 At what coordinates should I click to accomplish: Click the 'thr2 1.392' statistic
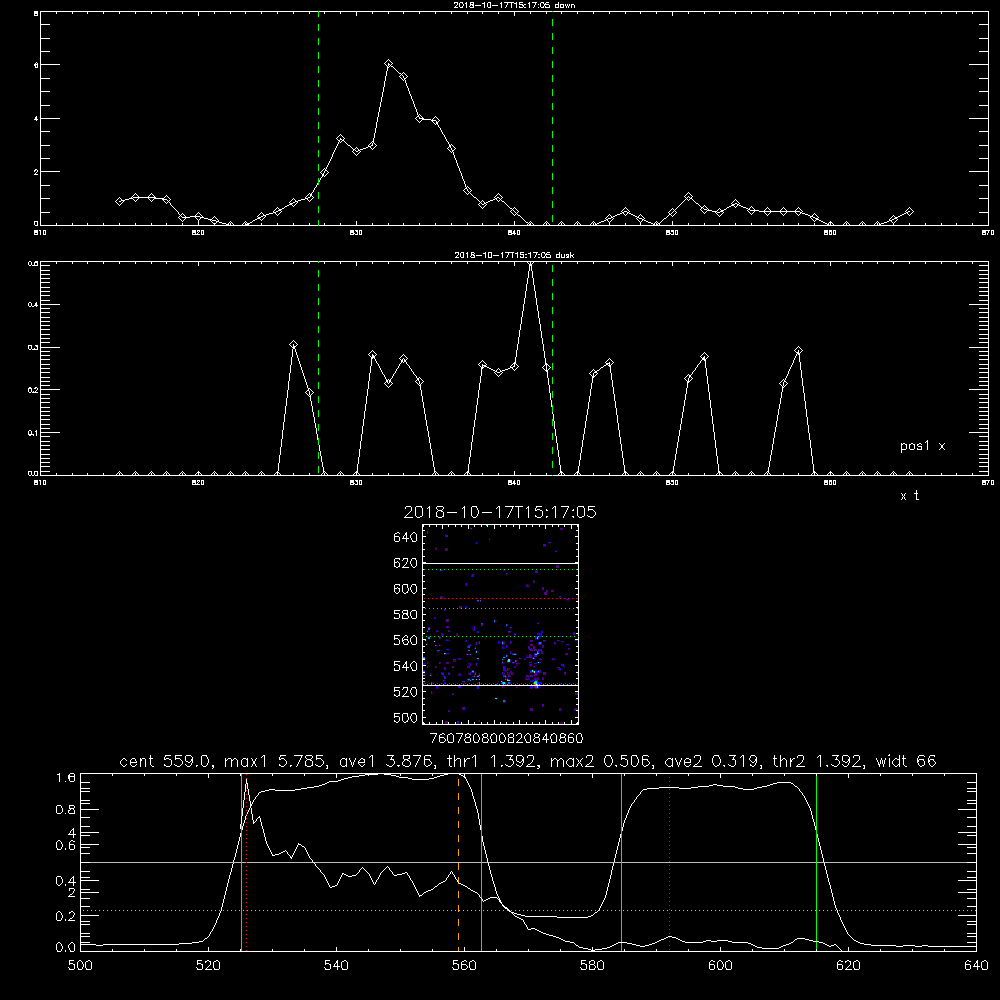[818, 761]
